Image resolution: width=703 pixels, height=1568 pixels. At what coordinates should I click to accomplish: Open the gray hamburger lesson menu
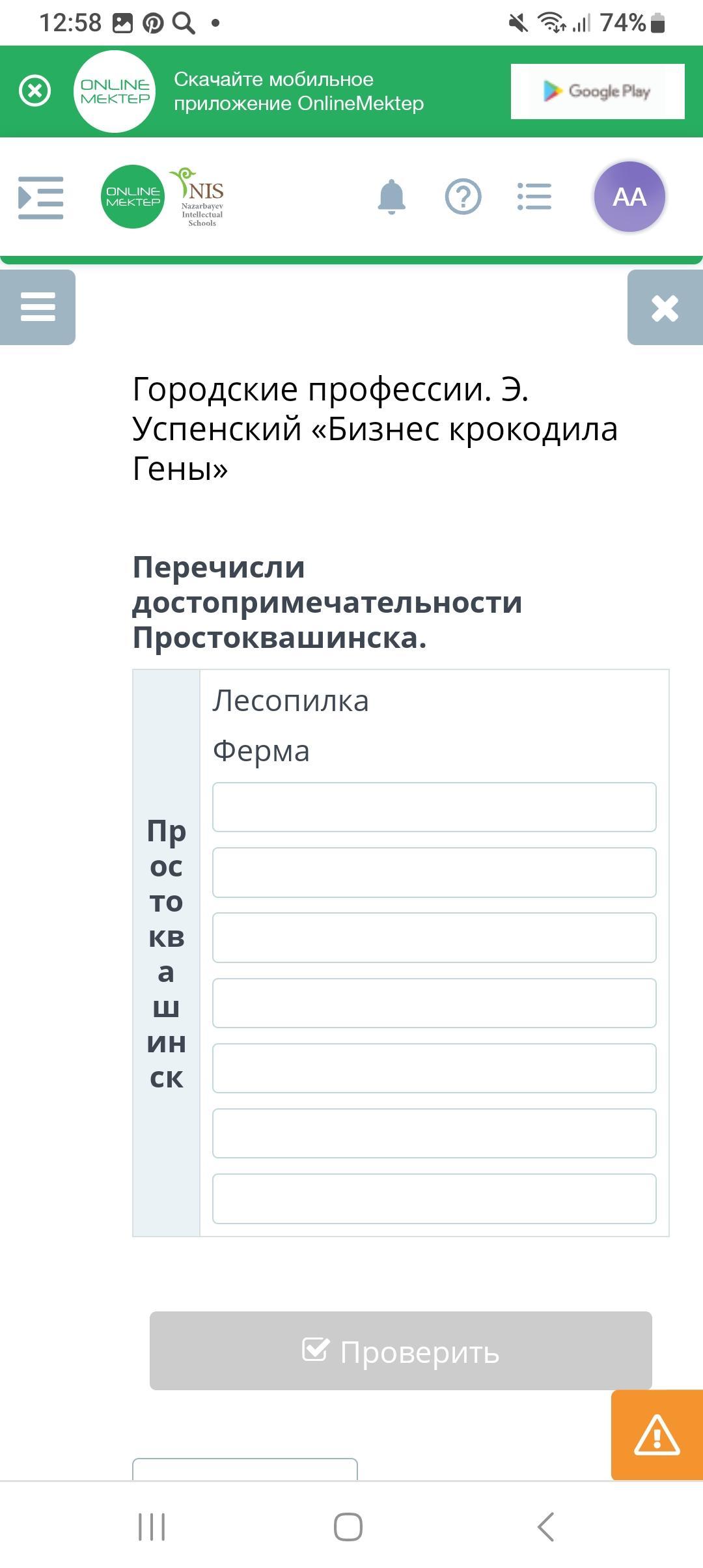coord(38,307)
